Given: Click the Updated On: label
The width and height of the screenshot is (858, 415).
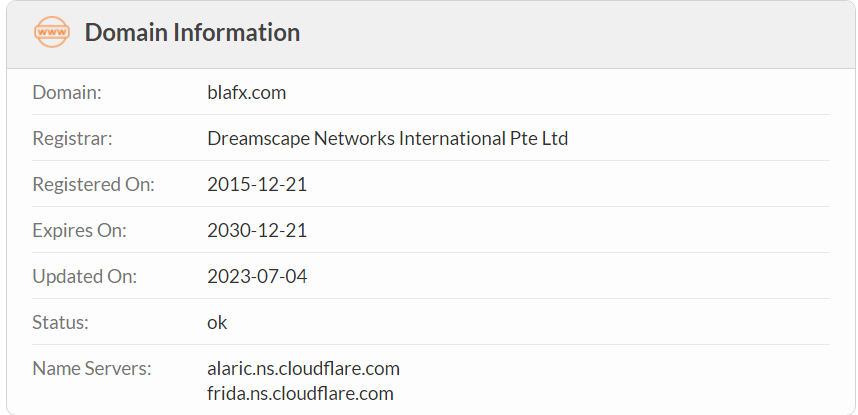Looking at the screenshot, I should [84, 276].
